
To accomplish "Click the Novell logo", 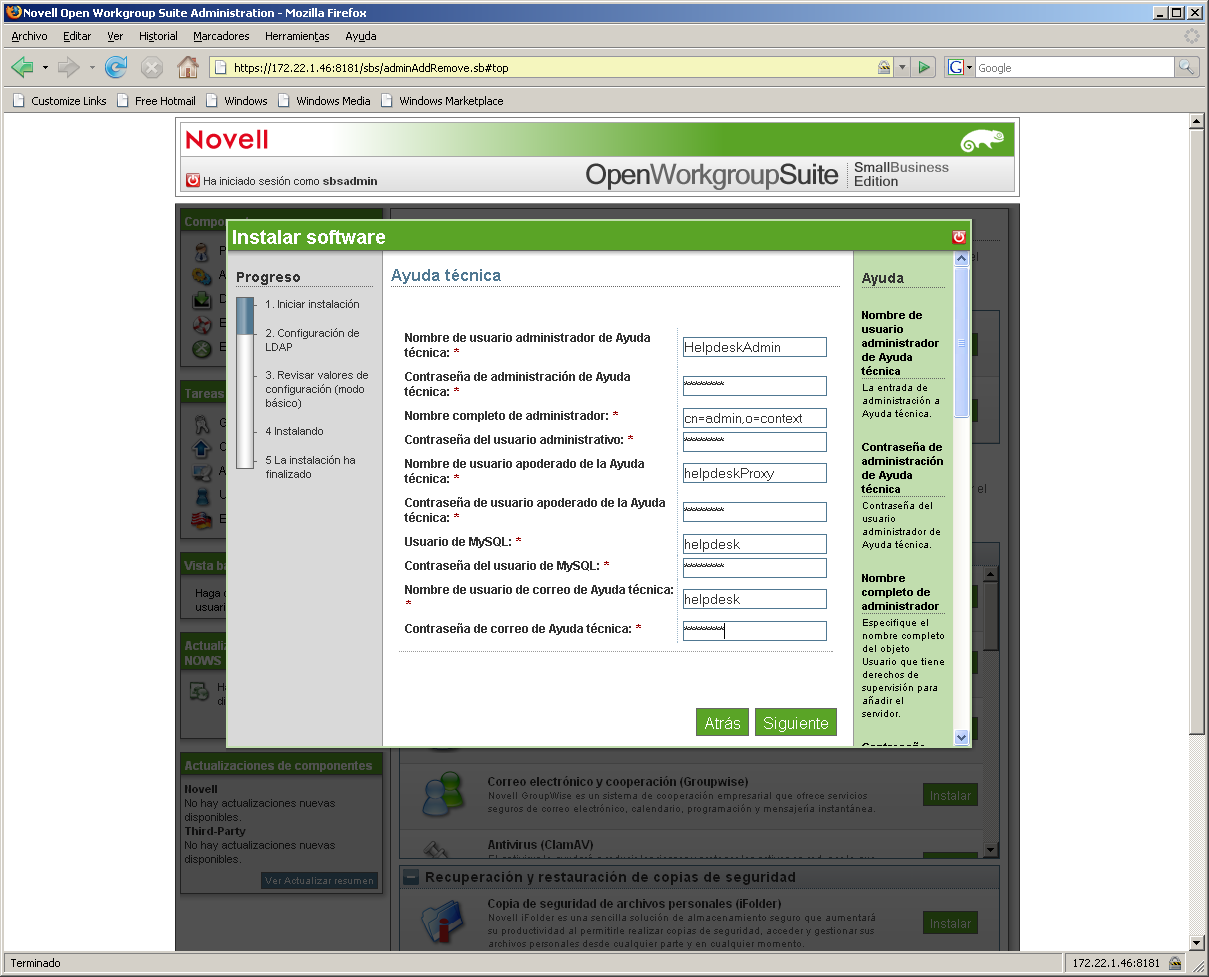I will click(x=227, y=140).
